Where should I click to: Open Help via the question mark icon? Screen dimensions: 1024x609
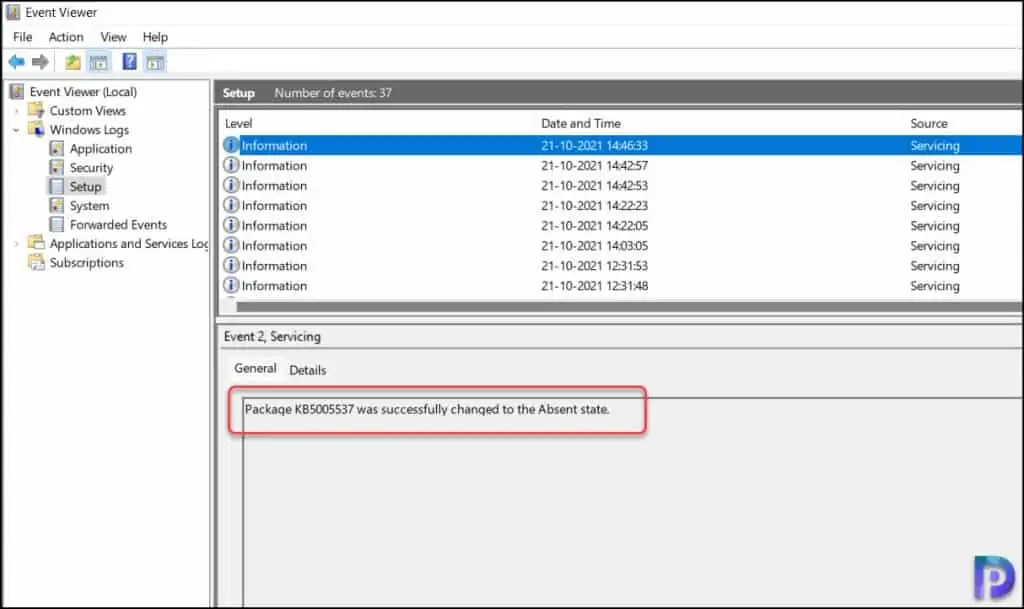pyautogui.click(x=129, y=61)
